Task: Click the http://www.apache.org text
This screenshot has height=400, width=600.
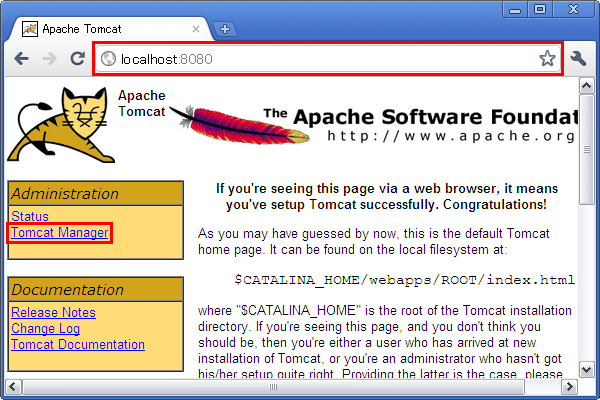Action: pos(452,136)
